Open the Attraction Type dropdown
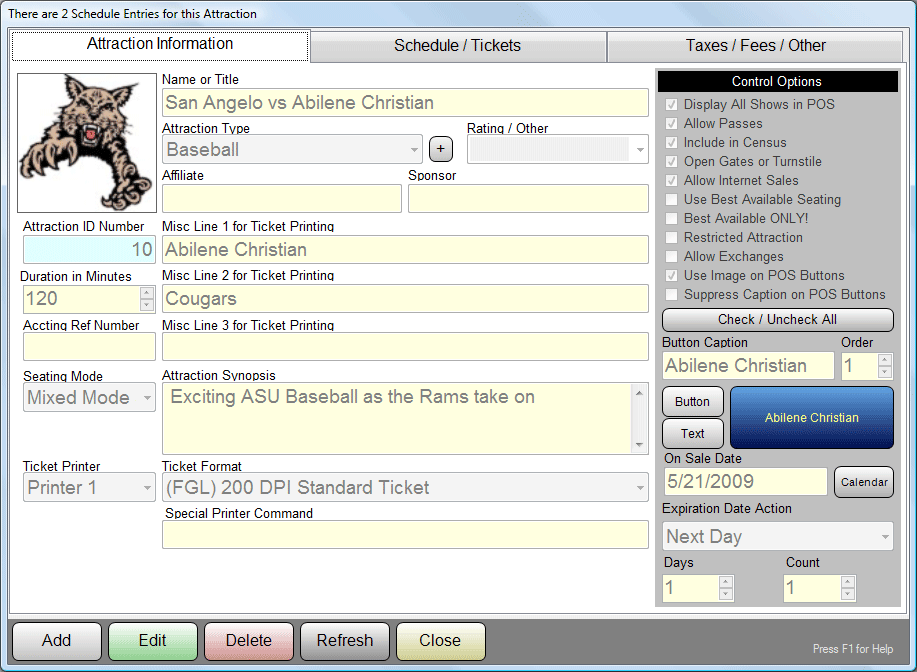917x672 pixels. coord(292,150)
